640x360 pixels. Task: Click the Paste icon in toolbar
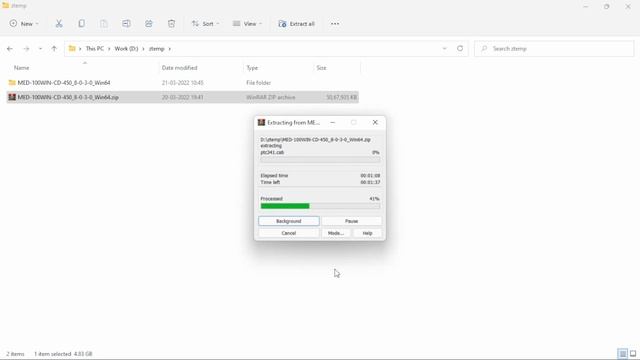[x=104, y=24]
